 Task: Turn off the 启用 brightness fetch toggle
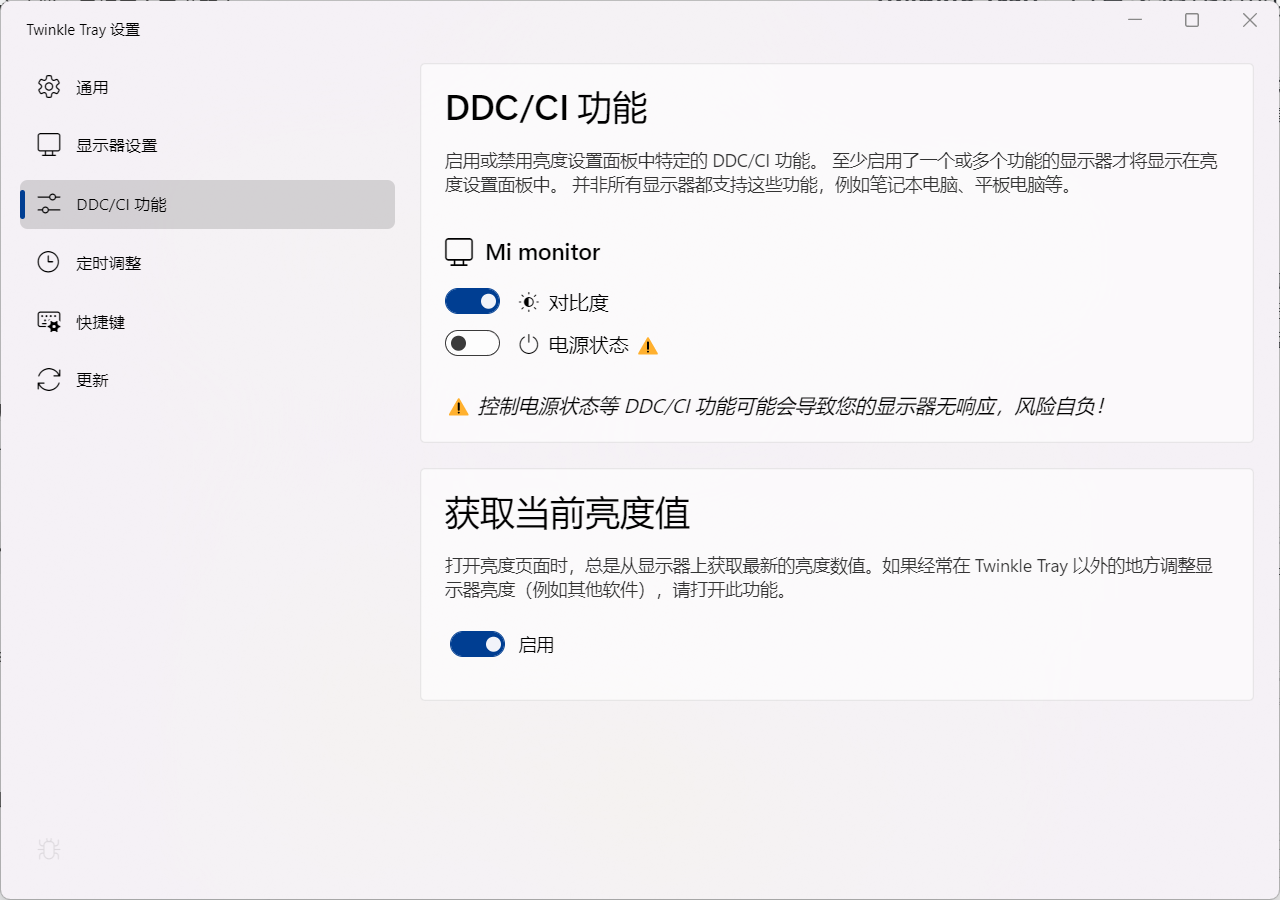(477, 644)
